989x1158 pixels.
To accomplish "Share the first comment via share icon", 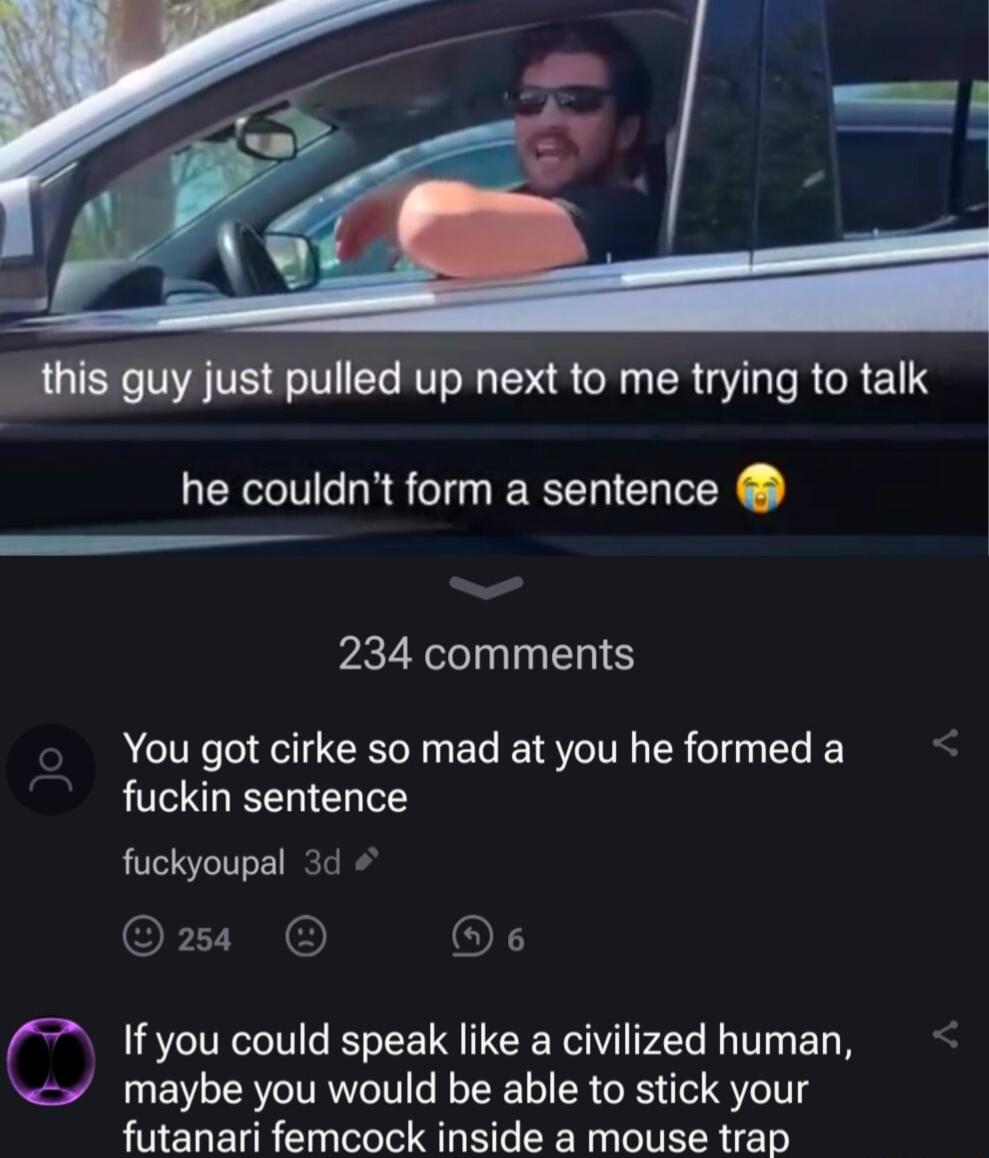I will tap(945, 742).
